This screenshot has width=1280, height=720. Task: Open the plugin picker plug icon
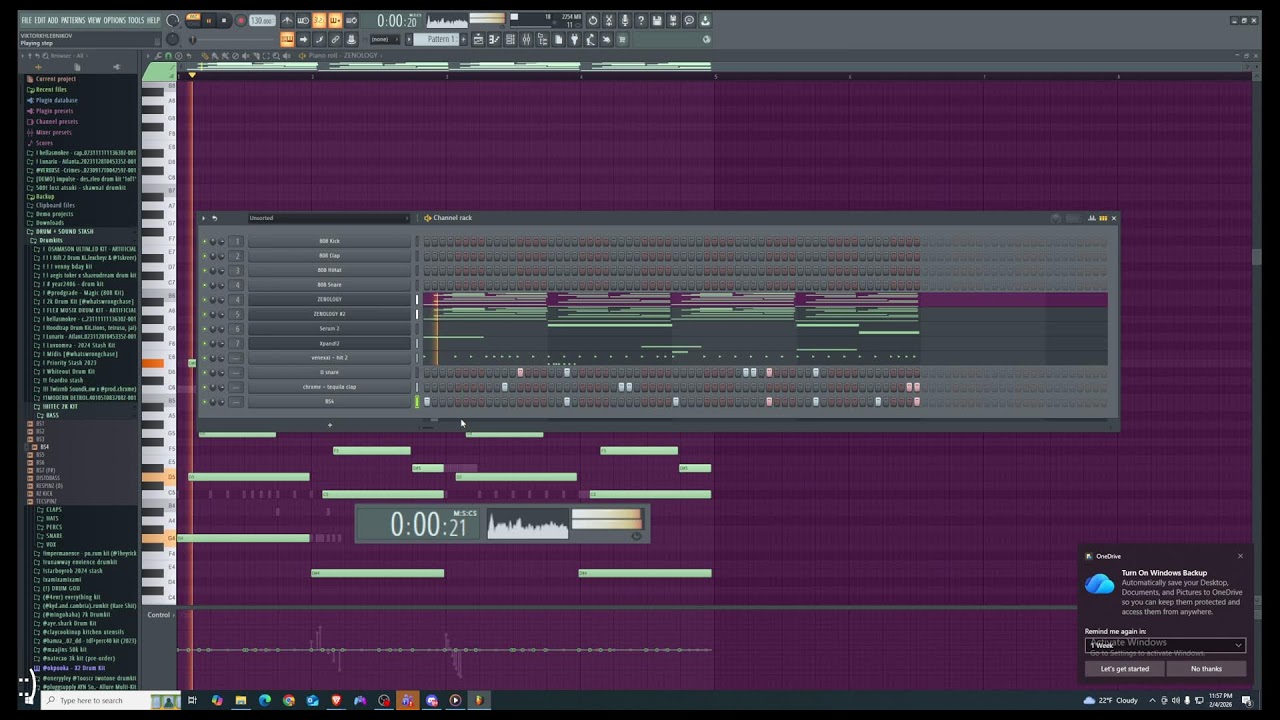(573, 39)
